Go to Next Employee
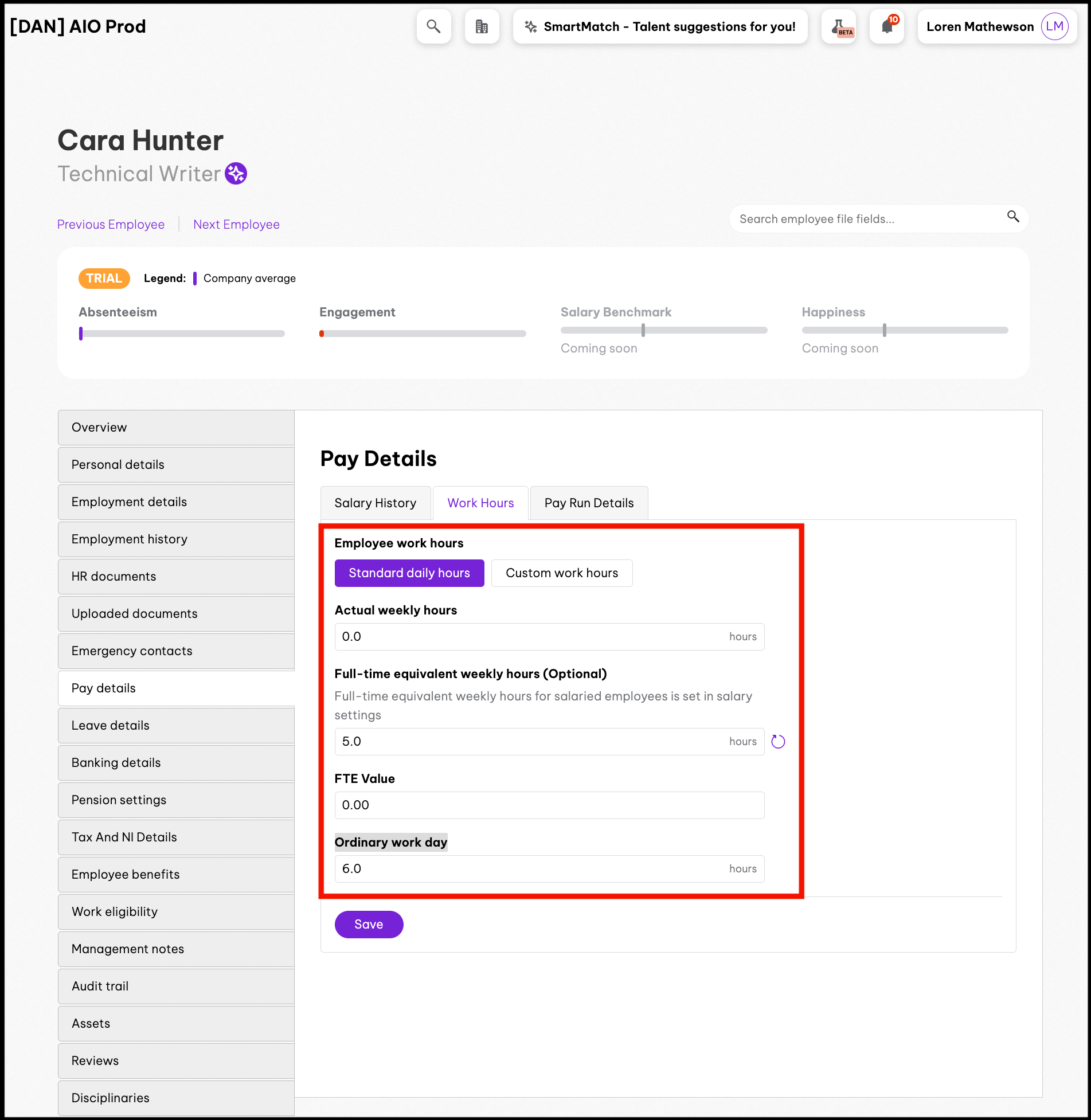Screen dimensions: 1091x1120 [x=236, y=225]
